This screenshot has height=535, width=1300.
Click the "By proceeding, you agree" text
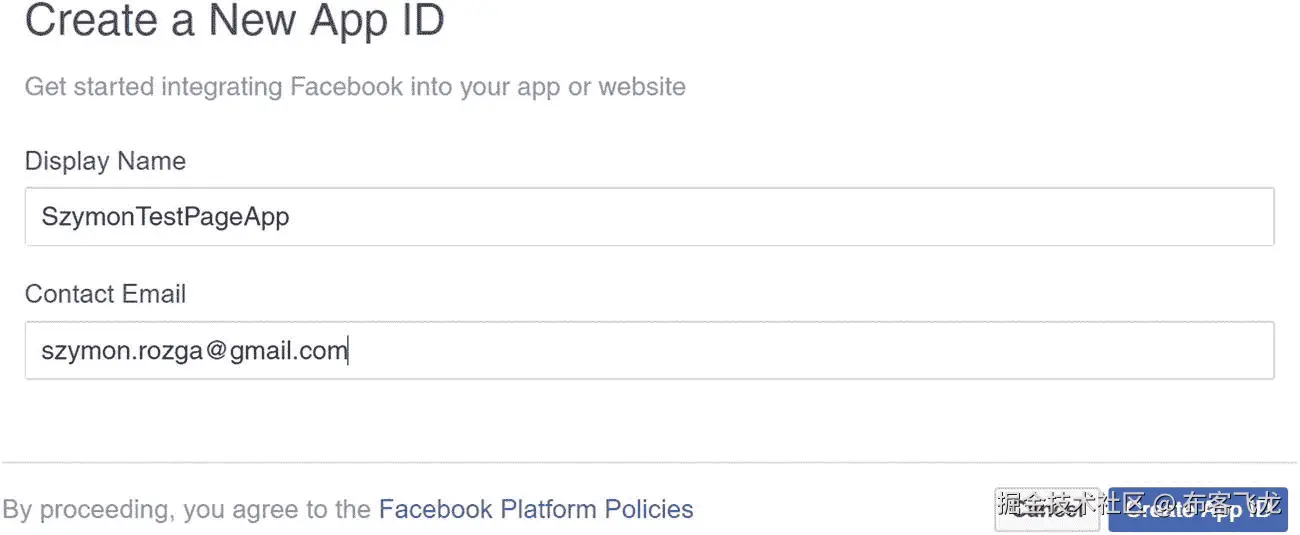187,509
